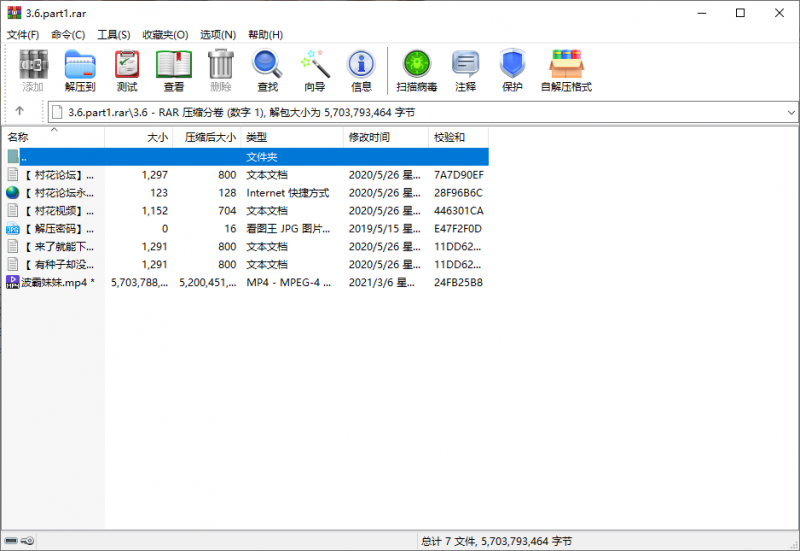800x551 pixels.
Task: Go up one folder with the arrow button
Action: 19,111
